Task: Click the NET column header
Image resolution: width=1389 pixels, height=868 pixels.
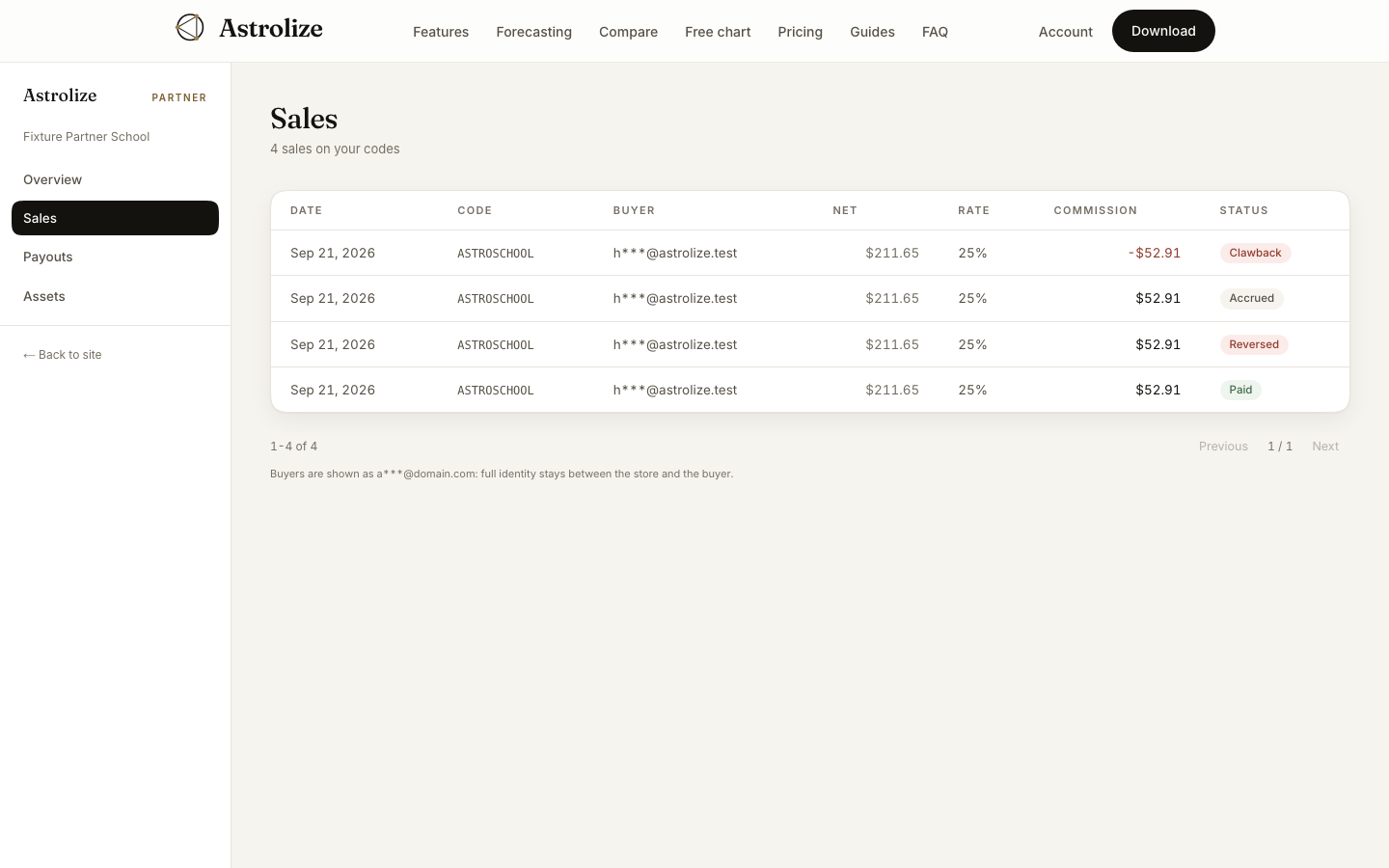Action: (845, 210)
